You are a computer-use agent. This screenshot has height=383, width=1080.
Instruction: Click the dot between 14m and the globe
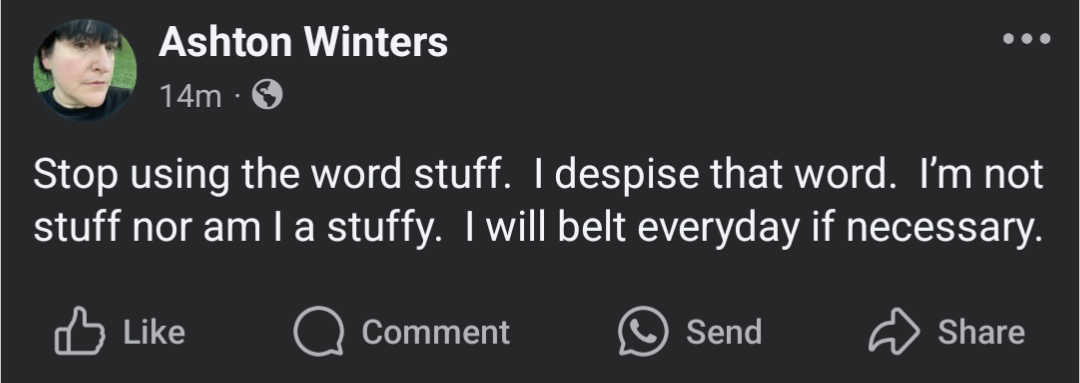[x=237, y=97]
